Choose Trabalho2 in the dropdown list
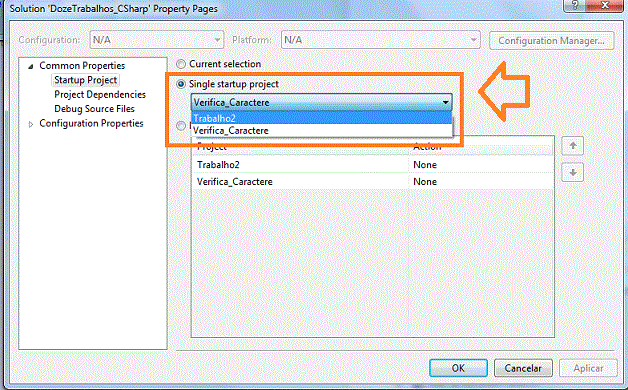 [322, 118]
